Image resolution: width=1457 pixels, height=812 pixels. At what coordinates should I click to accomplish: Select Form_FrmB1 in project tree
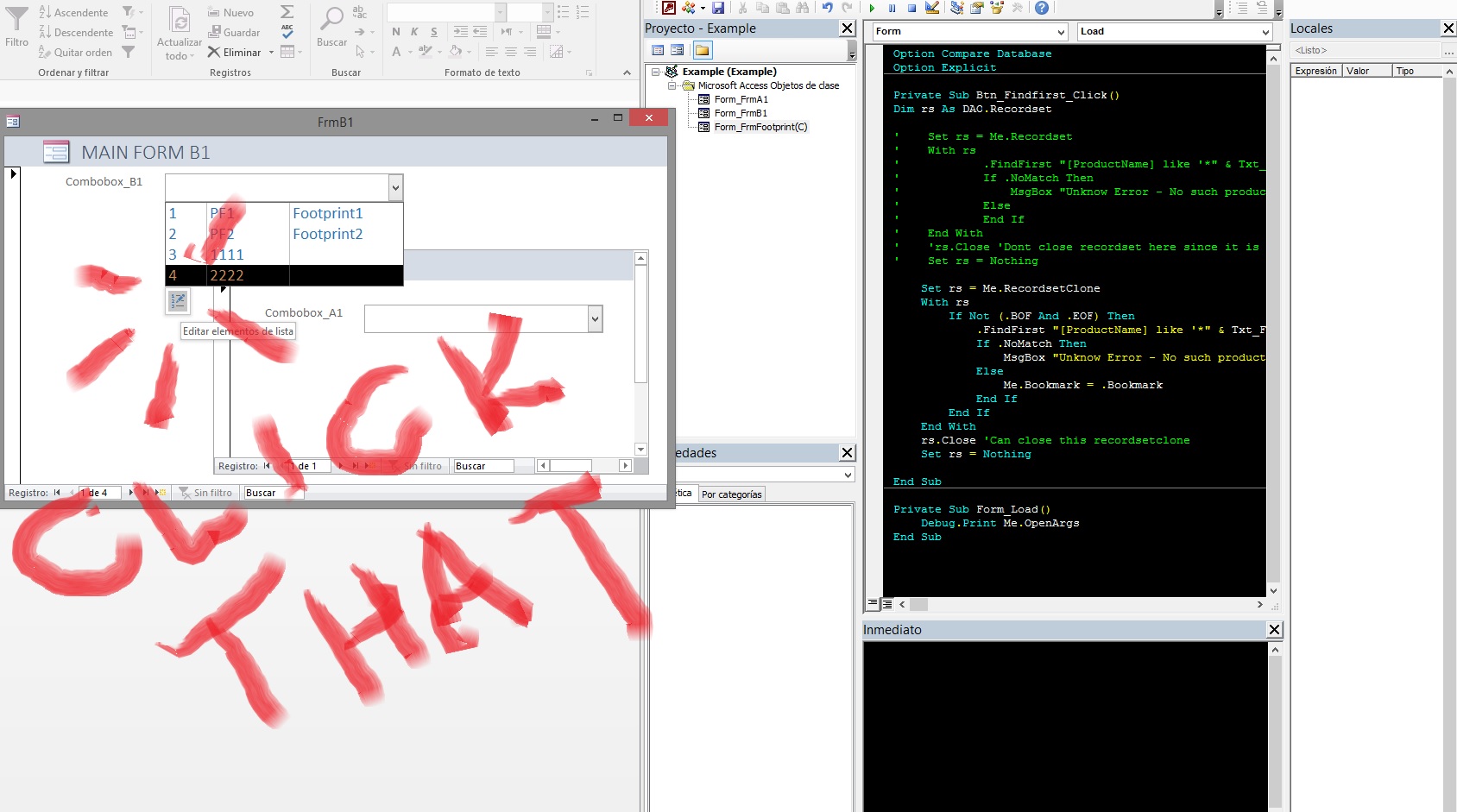coord(741,113)
